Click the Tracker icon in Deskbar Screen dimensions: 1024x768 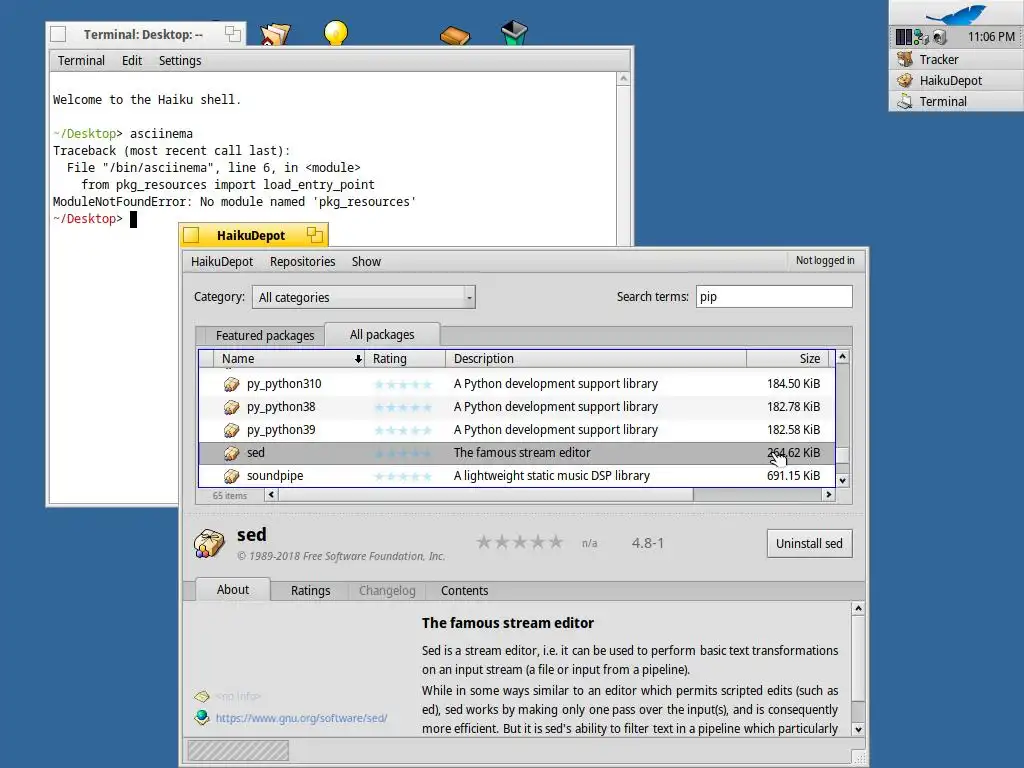click(904, 59)
